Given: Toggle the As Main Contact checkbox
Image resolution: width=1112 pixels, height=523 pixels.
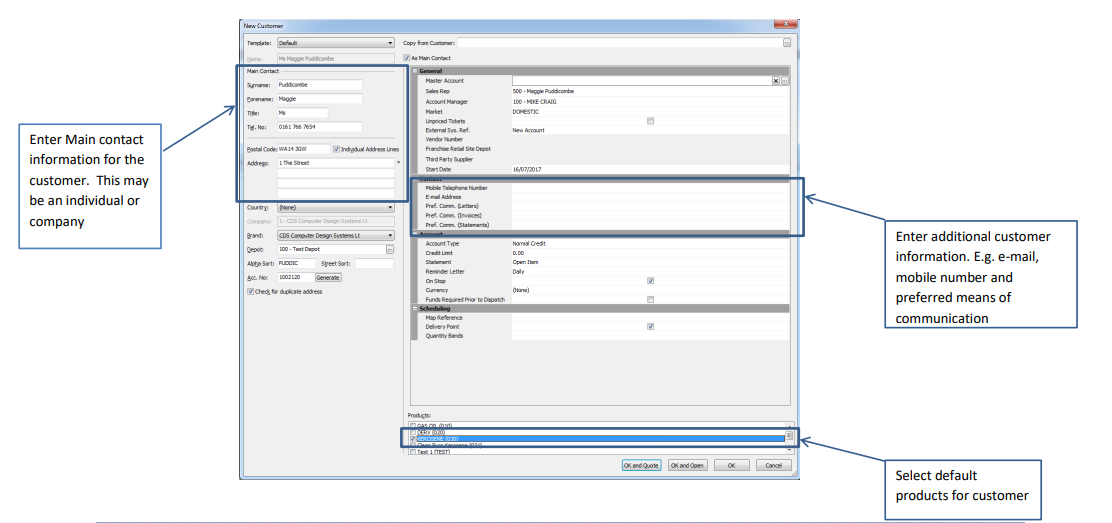Looking at the screenshot, I should (406, 58).
